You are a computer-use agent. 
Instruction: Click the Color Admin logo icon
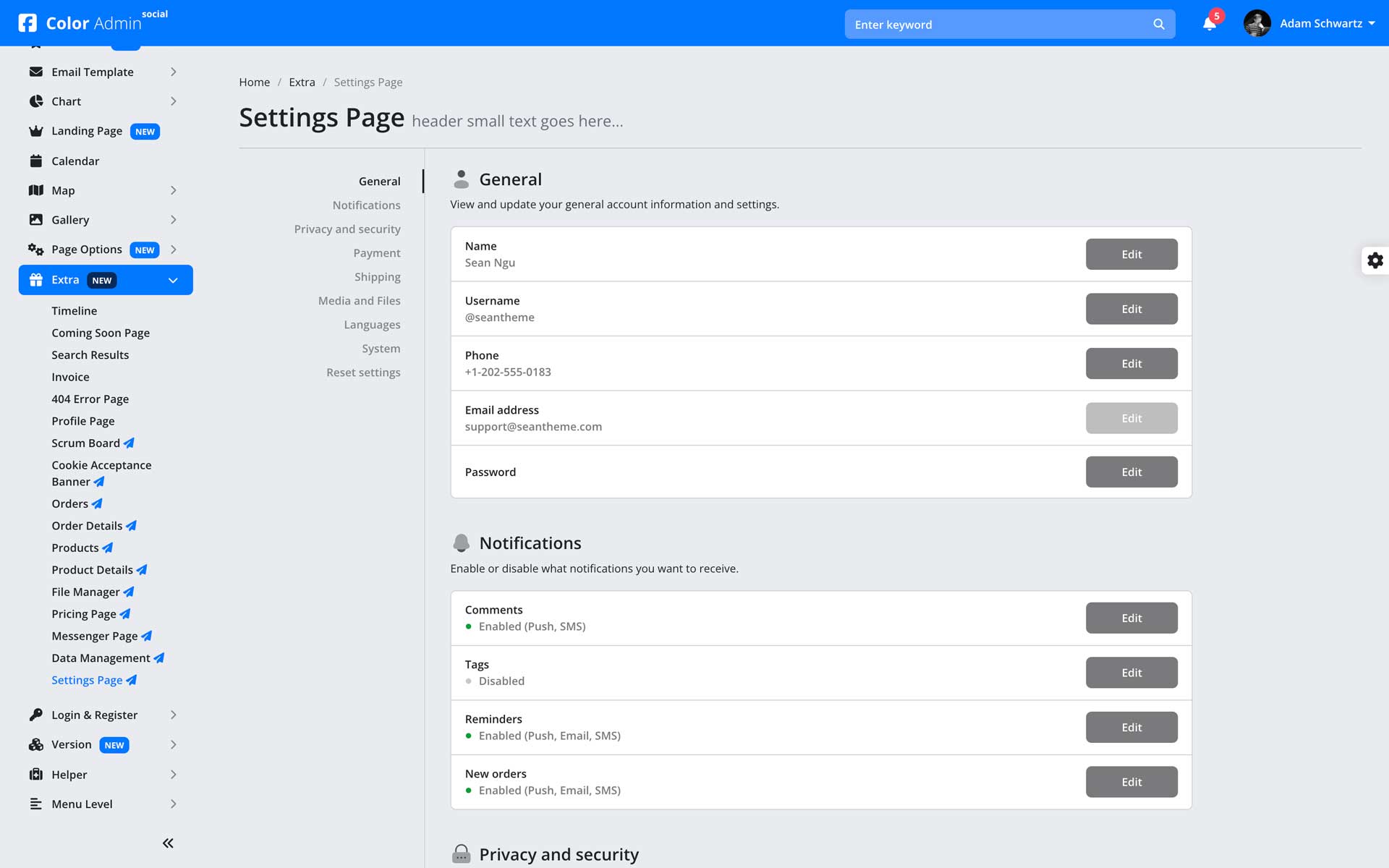pos(27,23)
